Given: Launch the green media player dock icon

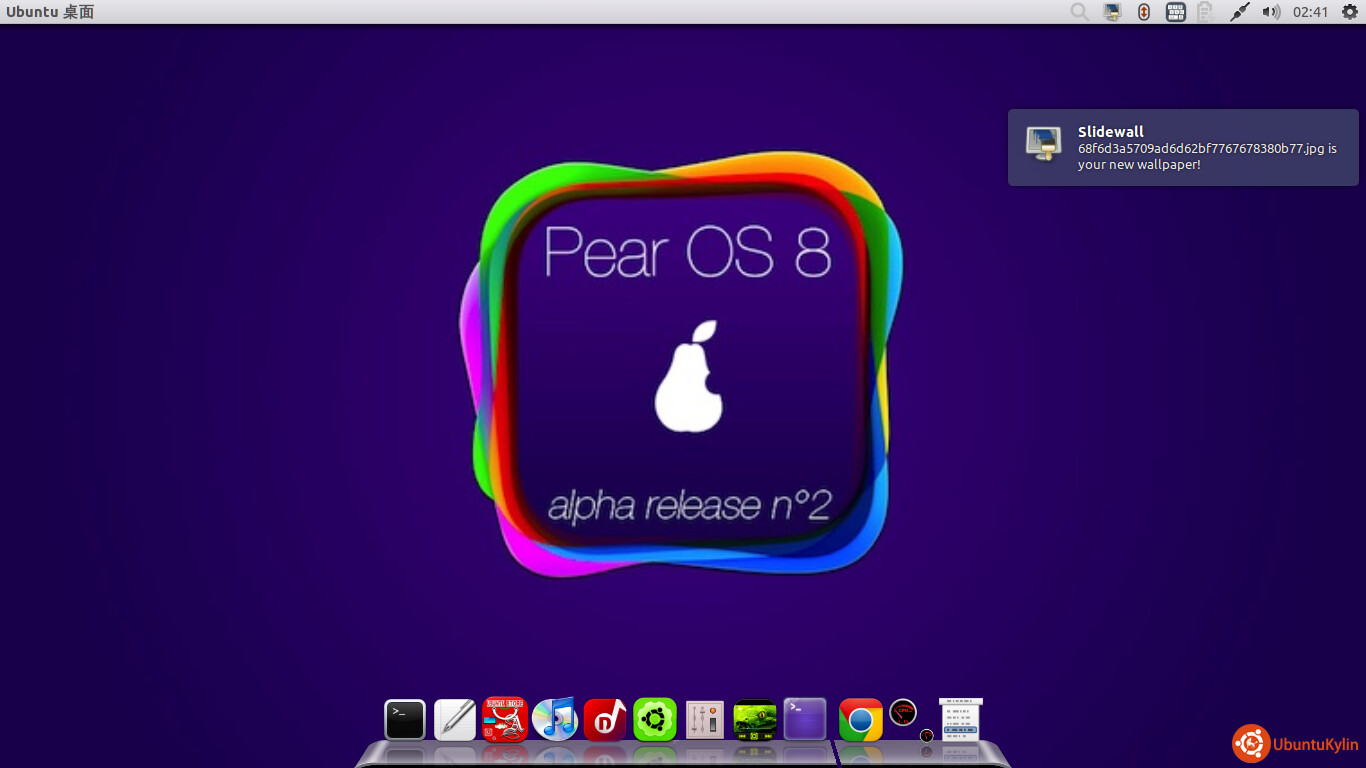Looking at the screenshot, I should click(755, 719).
